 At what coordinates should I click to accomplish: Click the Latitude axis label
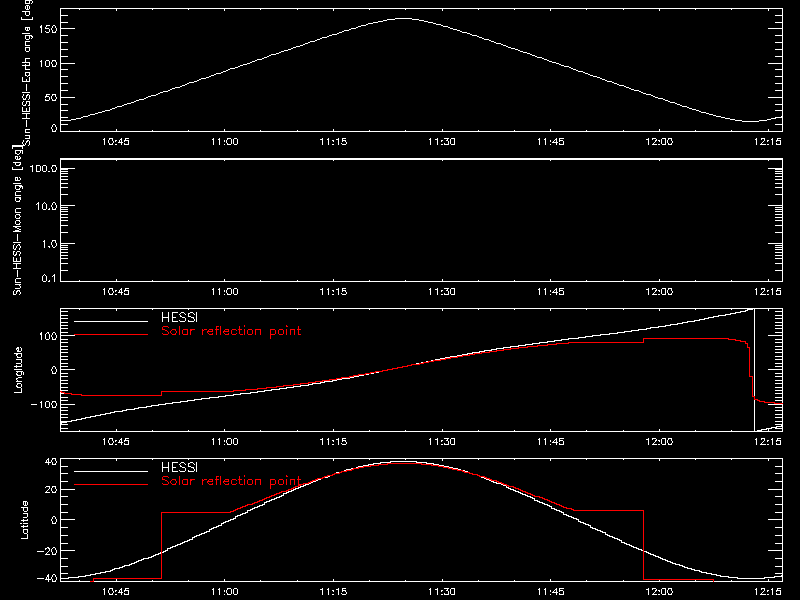[24, 520]
